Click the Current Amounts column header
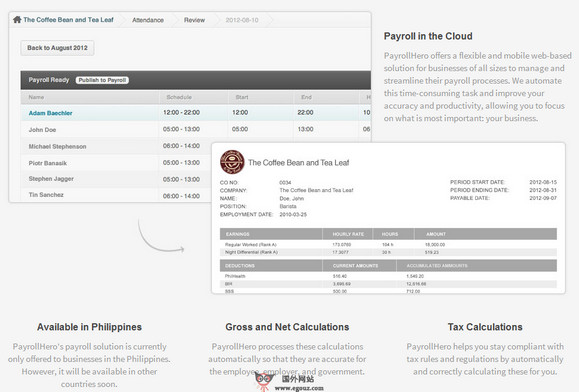579x392 pixels. (x=355, y=266)
